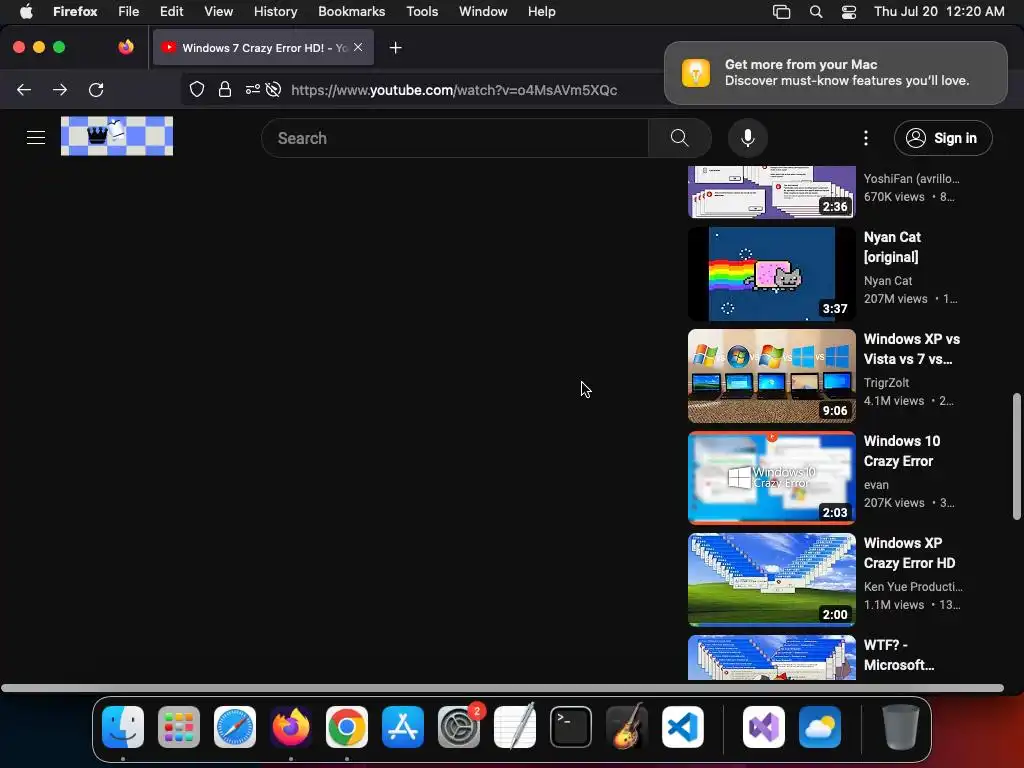Open the WTF? - Microsoft video title
The image size is (1024, 768).
click(x=899, y=654)
